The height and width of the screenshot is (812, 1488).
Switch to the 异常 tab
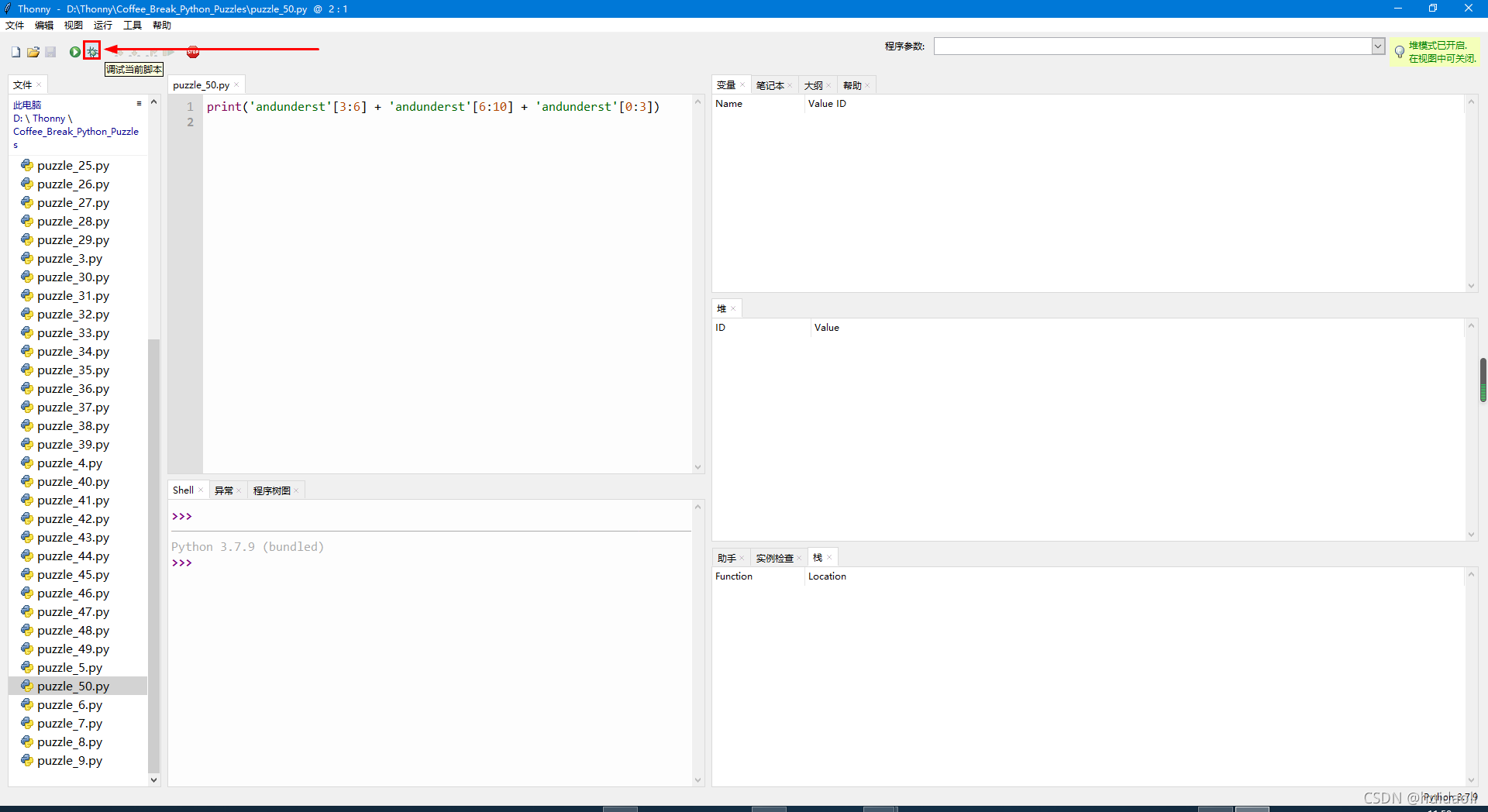(223, 490)
